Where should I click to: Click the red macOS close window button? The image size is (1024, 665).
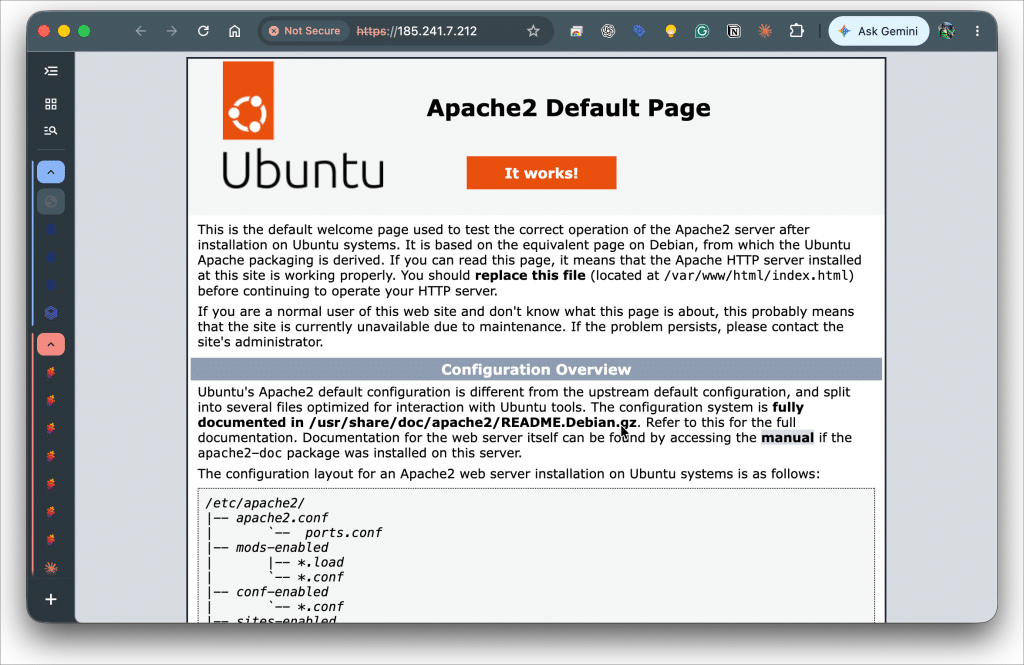[x=44, y=31]
